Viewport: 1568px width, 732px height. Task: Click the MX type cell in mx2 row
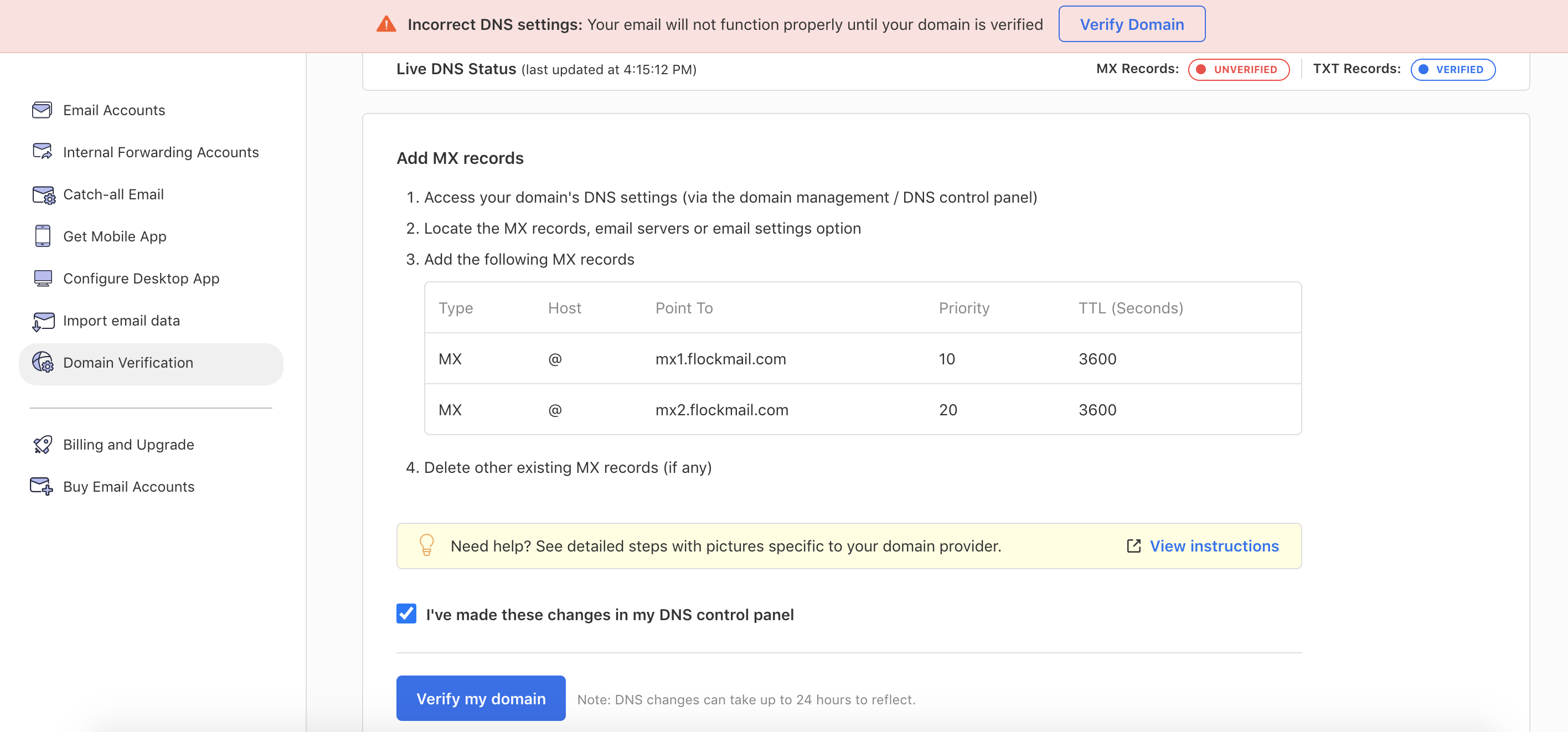450,410
